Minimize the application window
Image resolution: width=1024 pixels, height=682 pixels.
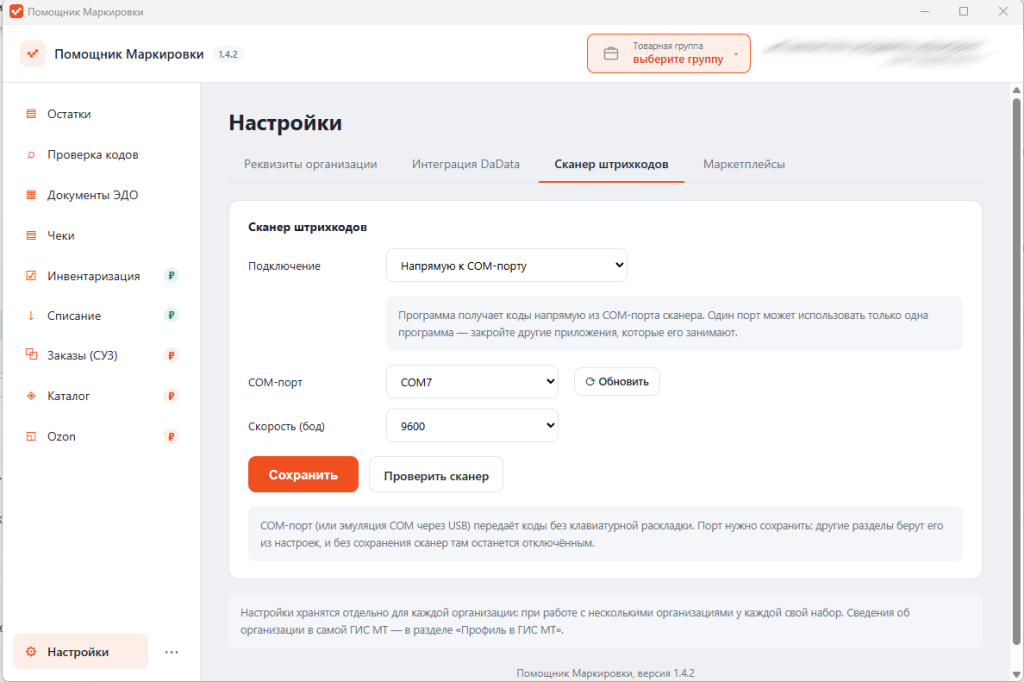[925, 12]
